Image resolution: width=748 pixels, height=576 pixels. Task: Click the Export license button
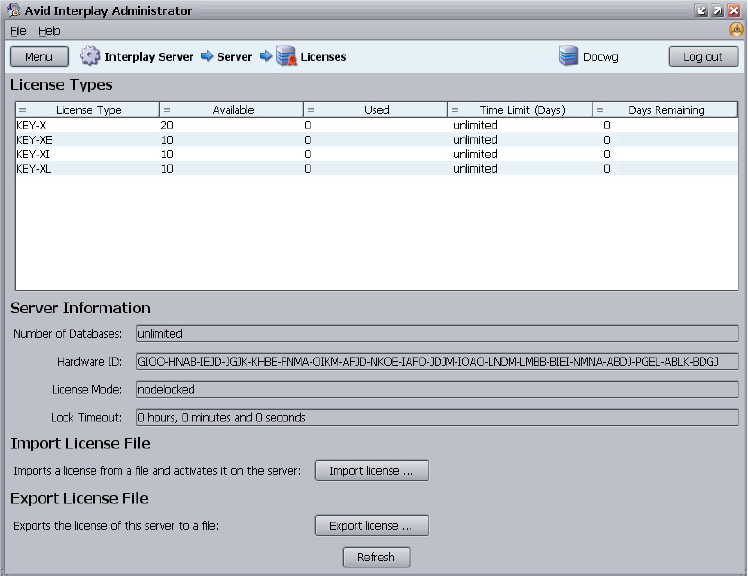(x=372, y=525)
